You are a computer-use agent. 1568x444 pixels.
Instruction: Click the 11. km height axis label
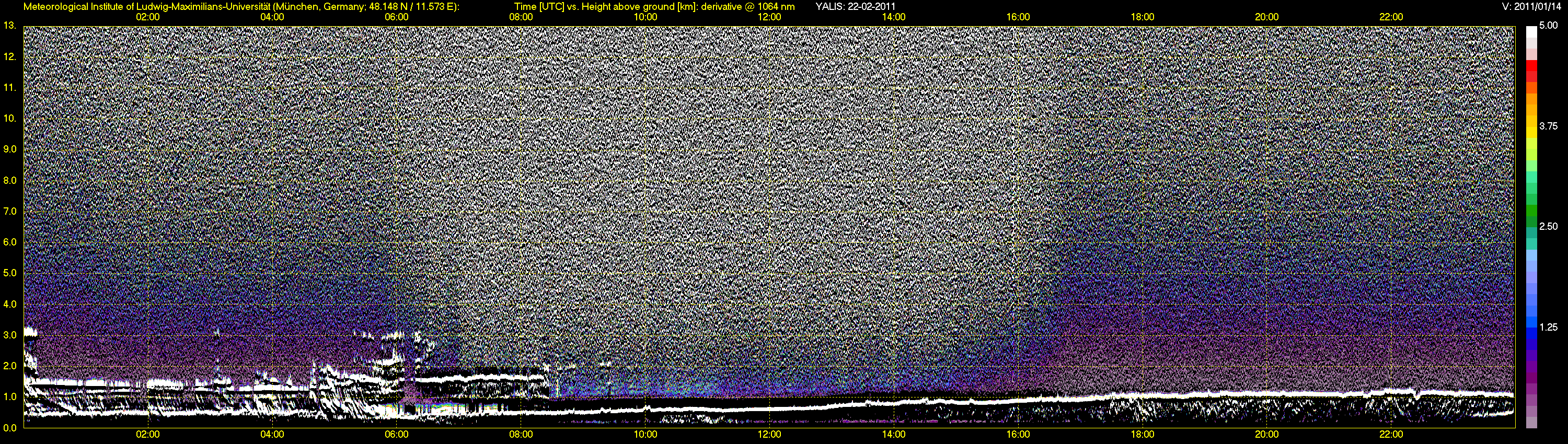9,88
